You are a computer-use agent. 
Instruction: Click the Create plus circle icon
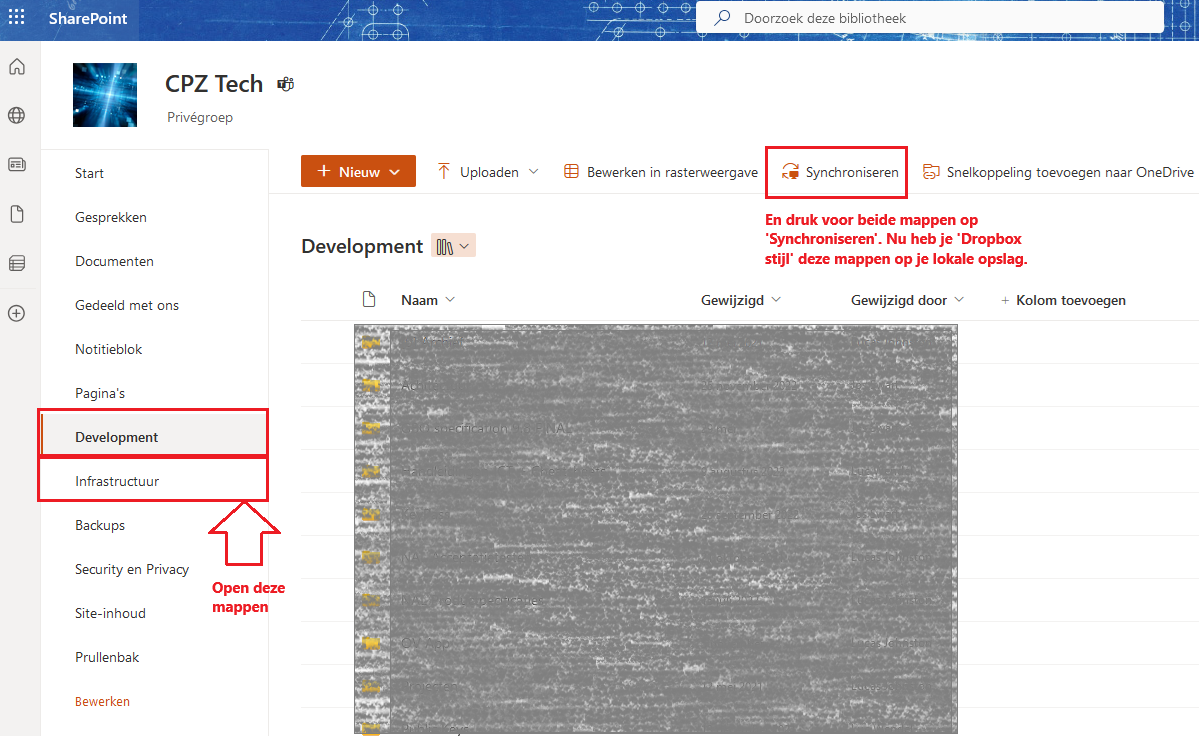(x=17, y=313)
